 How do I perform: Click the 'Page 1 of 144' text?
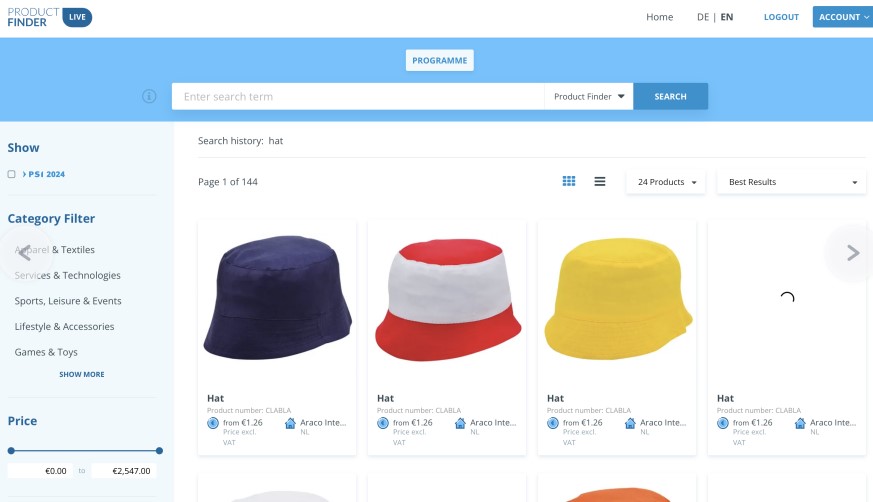pos(228,182)
